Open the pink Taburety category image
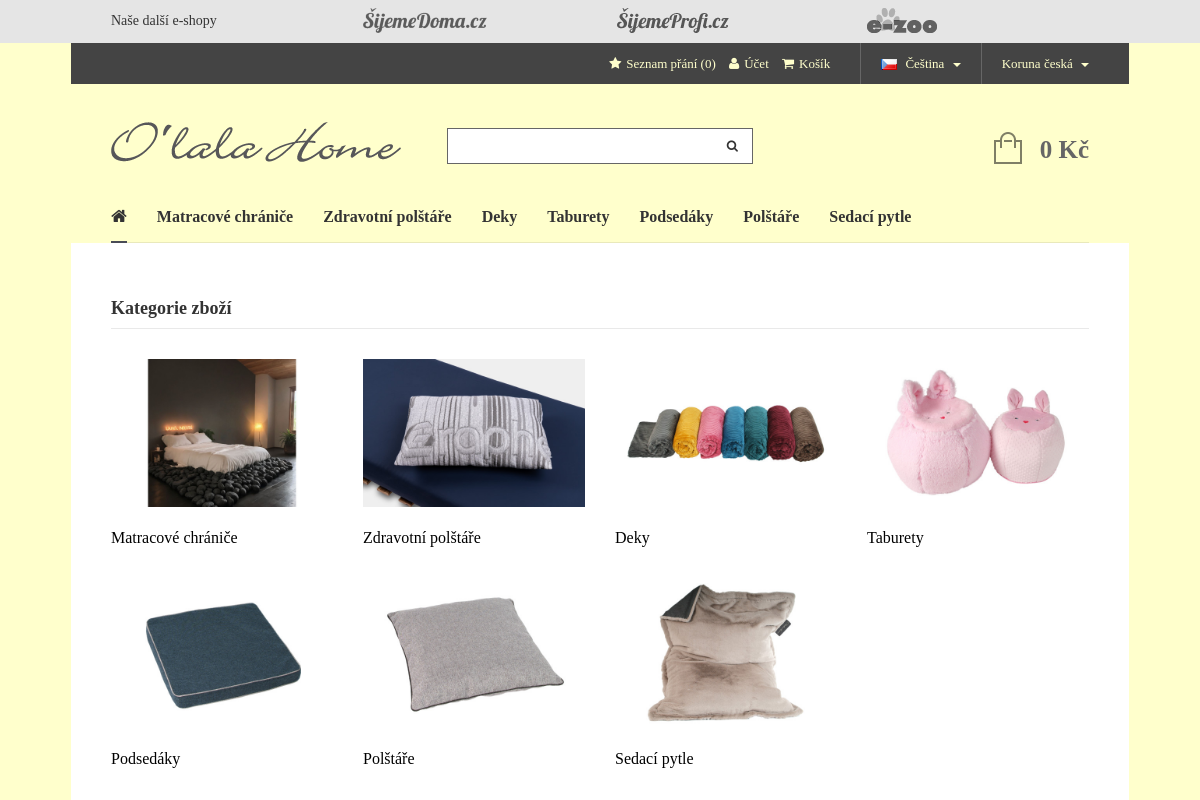 coord(978,433)
